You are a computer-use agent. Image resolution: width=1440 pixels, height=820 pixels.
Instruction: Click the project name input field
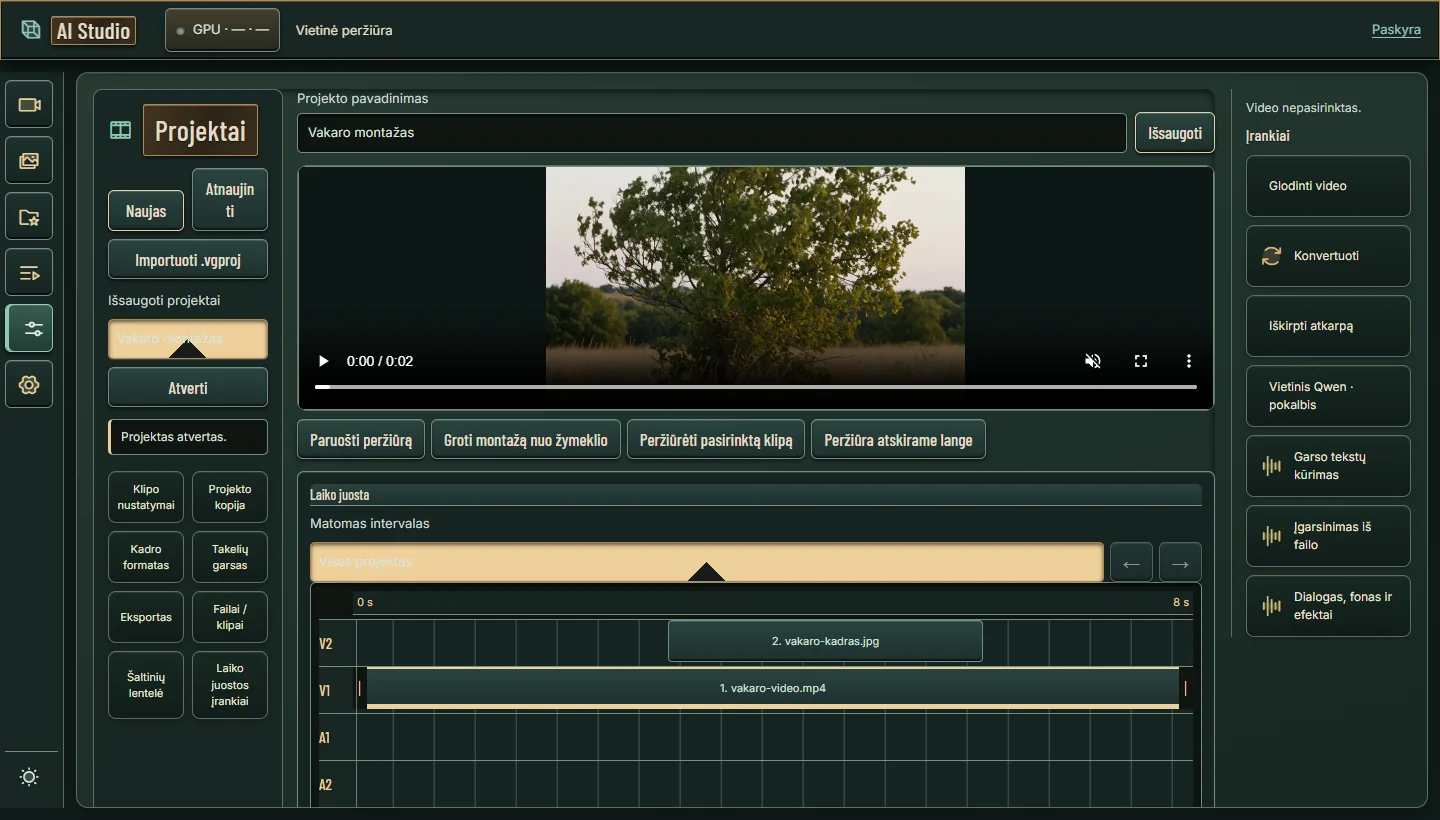click(712, 133)
